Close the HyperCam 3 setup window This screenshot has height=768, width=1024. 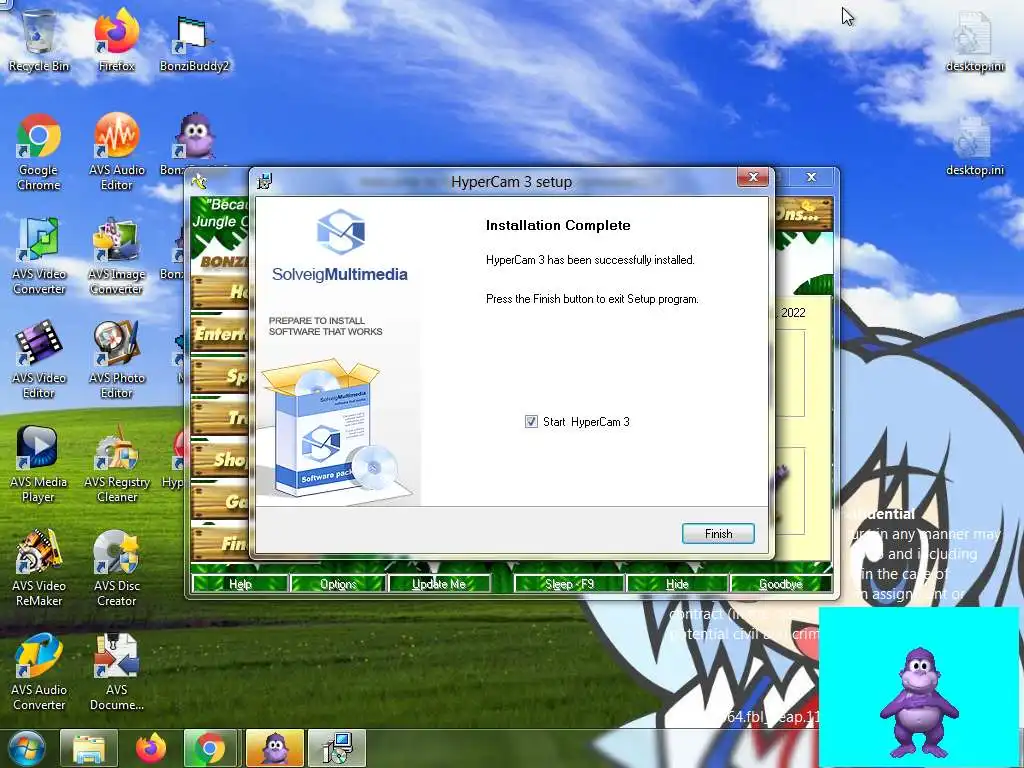coord(753,177)
